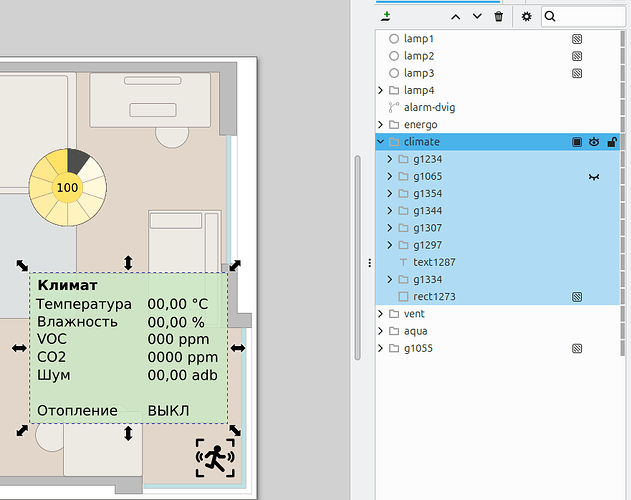
Task: Expand the g1234 group
Action: tap(390, 159)
